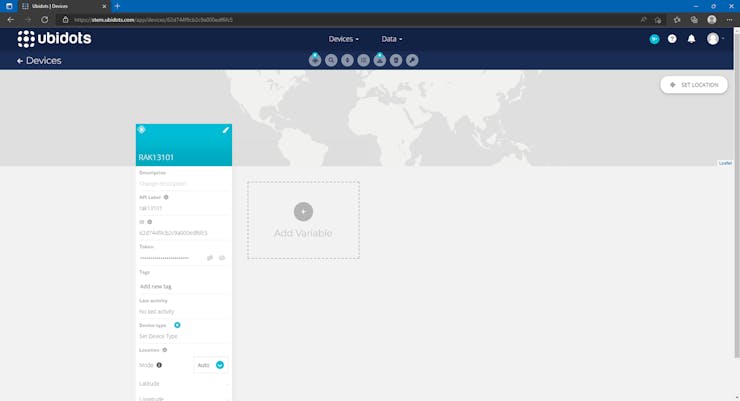Click the pencil edit icon on the RAK13101 card

pos(226,130)
